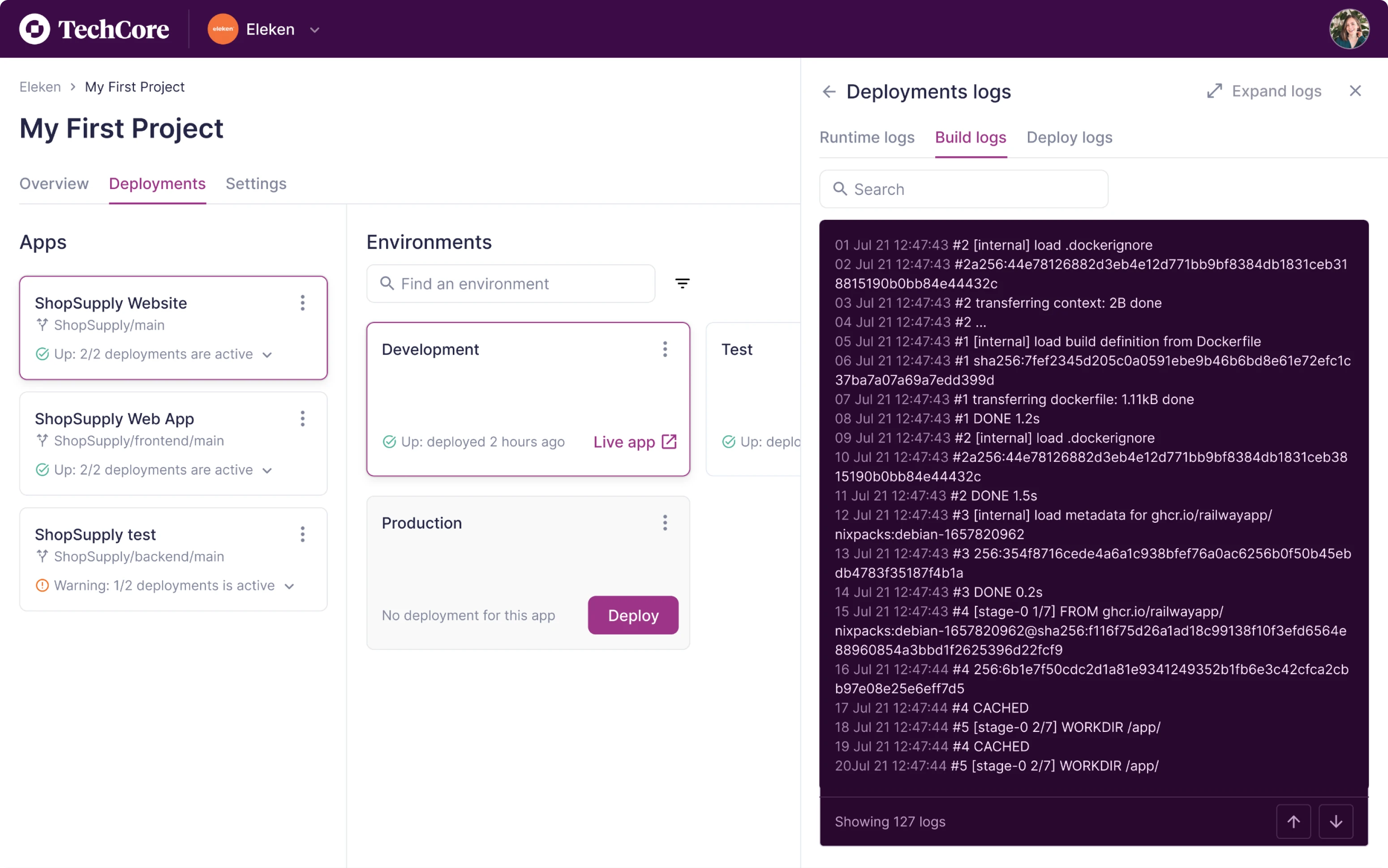Expand deployments status on ShopSupply Website

pos(267,355)
